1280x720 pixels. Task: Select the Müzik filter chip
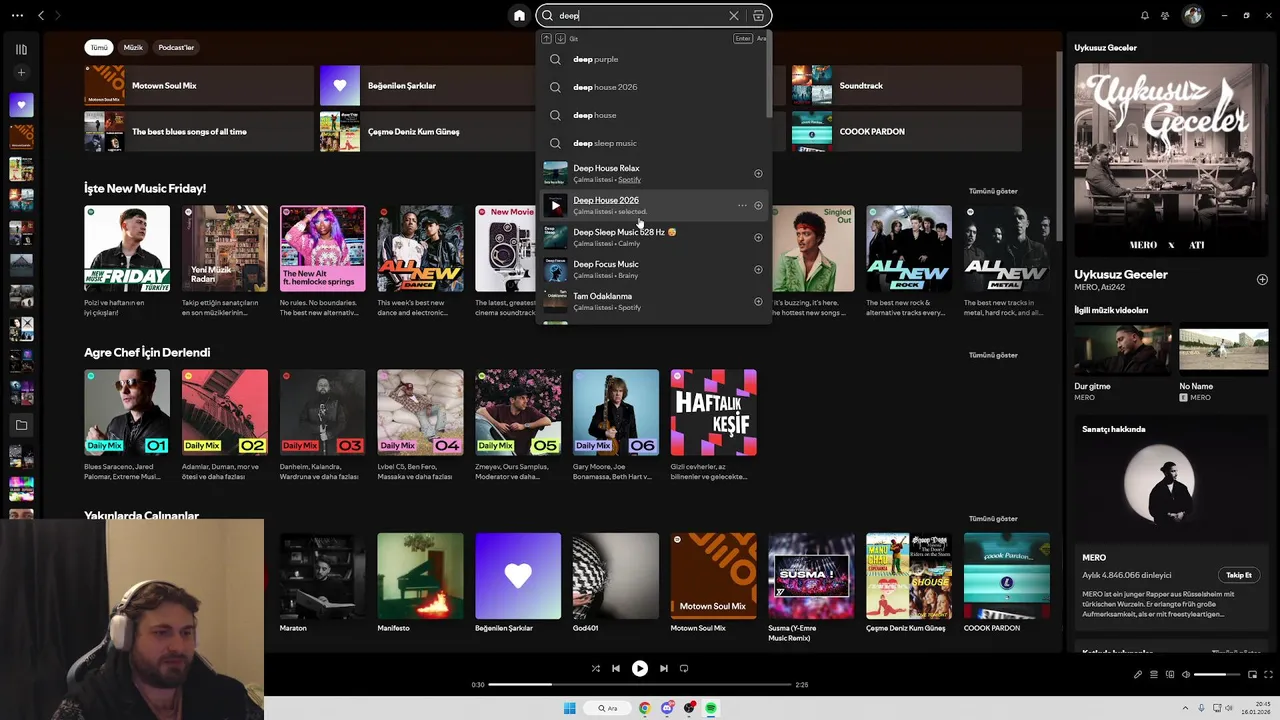(x=133, y=47)
